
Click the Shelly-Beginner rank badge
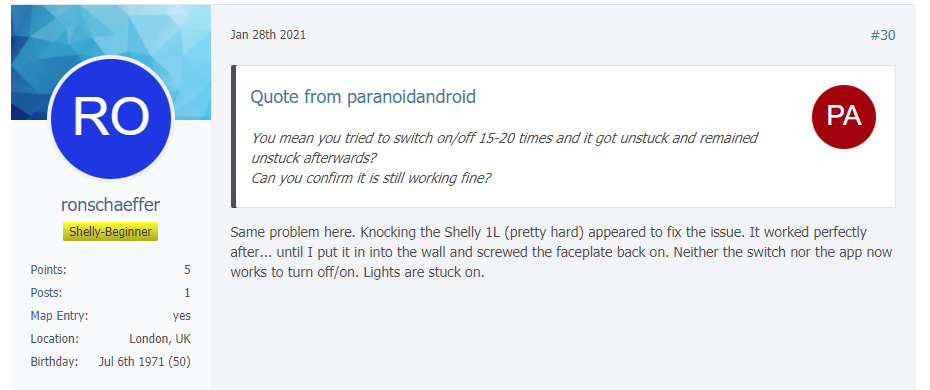click(111, 232)
